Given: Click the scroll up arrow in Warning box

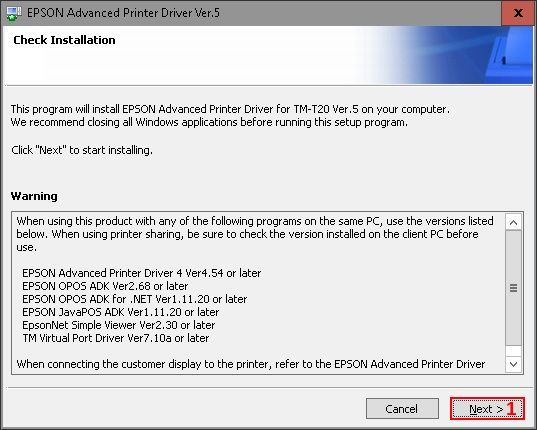Looking at the screenshot, I should pyautogui.click(x=513, y=223).
